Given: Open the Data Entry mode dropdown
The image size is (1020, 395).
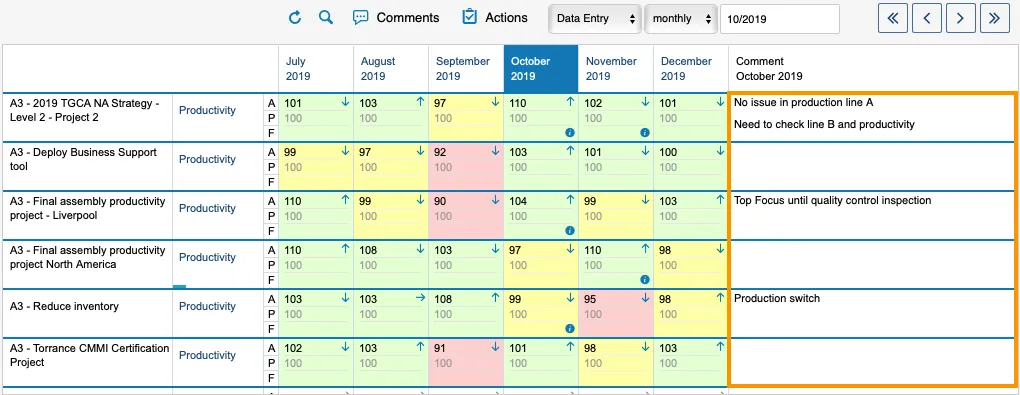Looking at the screenshot, I should 595,19.
